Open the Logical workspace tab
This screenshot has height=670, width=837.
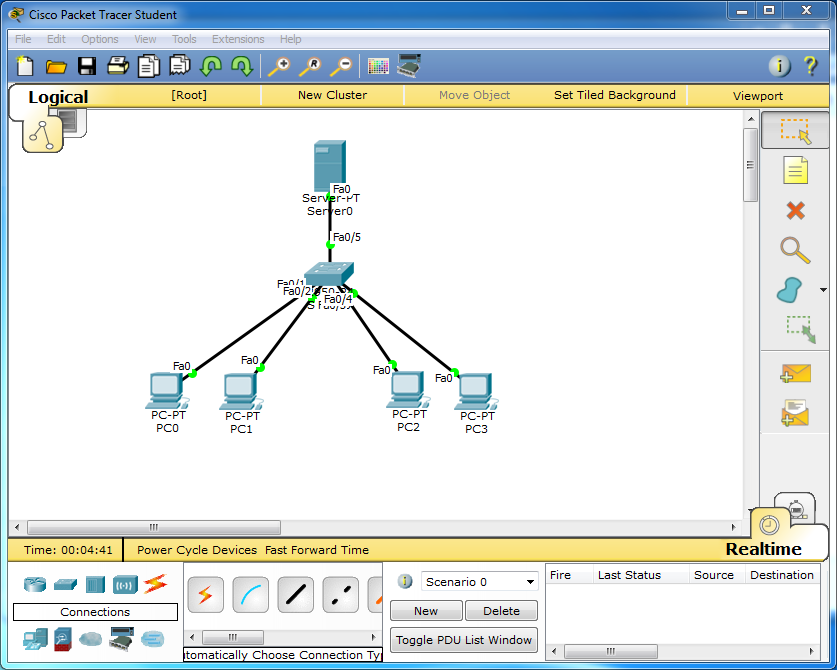58,97
